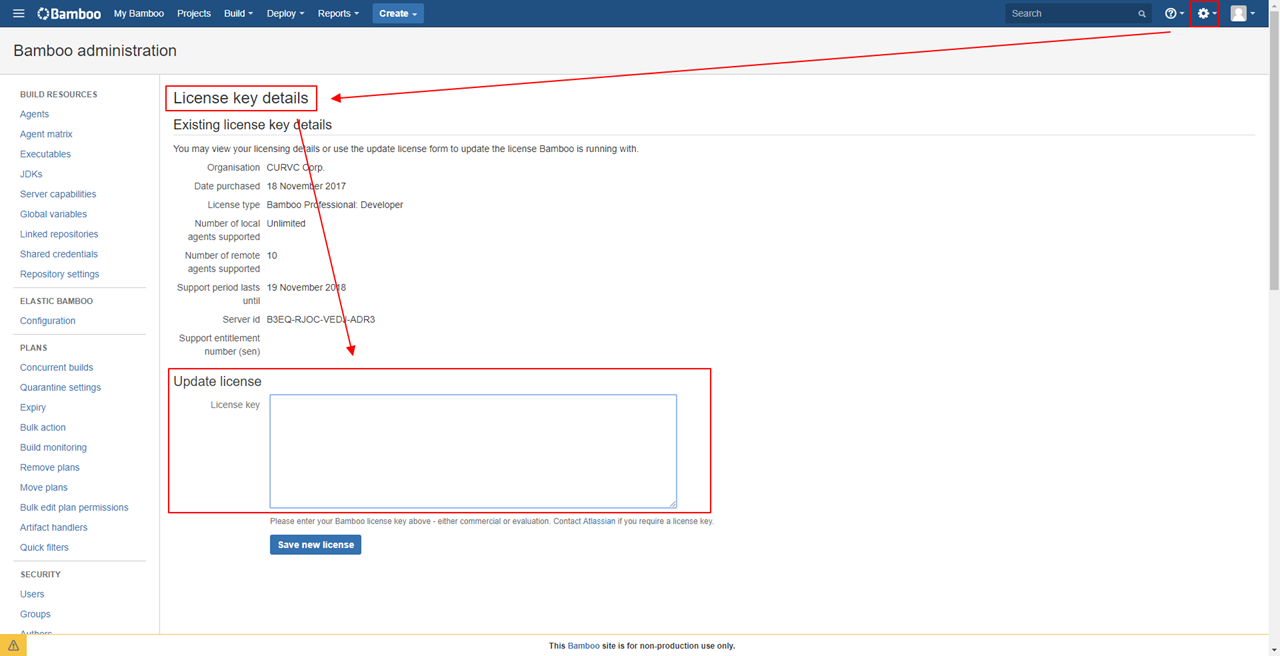Open the administration gear menu
The width and height of the screenshot is (1280, 656).
click(x=1206, y=14)
